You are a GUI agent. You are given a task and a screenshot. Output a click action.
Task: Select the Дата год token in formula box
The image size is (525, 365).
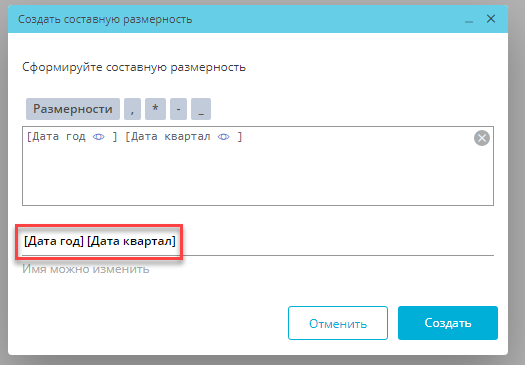(72, 137)
